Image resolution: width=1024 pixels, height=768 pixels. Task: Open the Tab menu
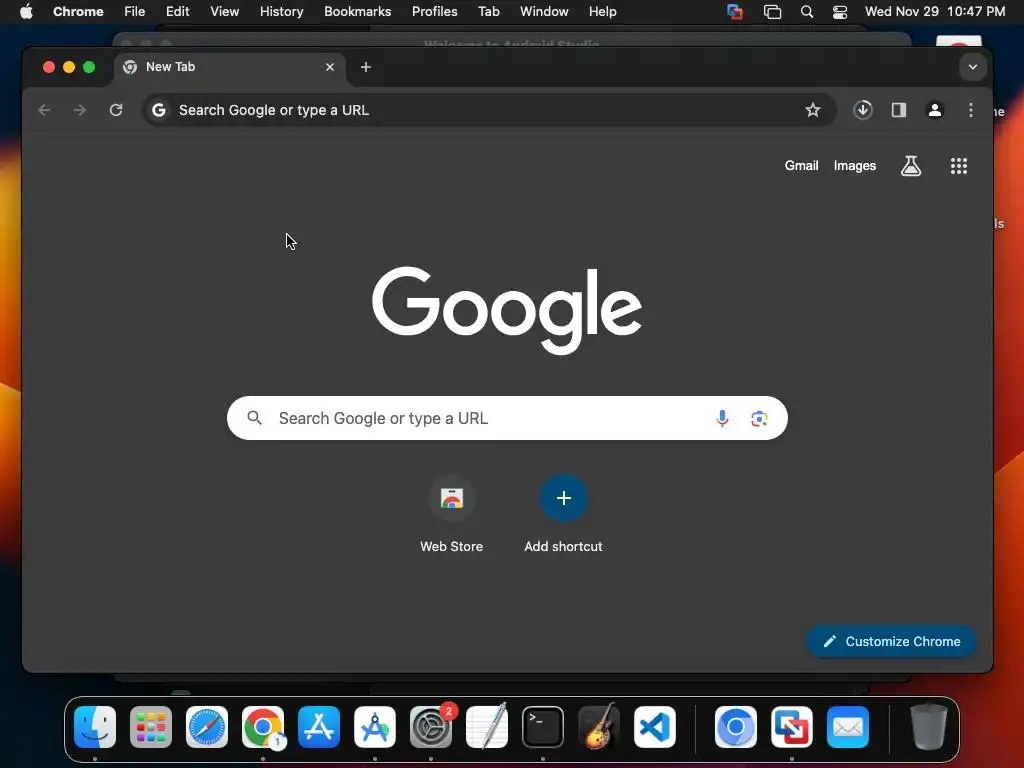tap(488, 11)
